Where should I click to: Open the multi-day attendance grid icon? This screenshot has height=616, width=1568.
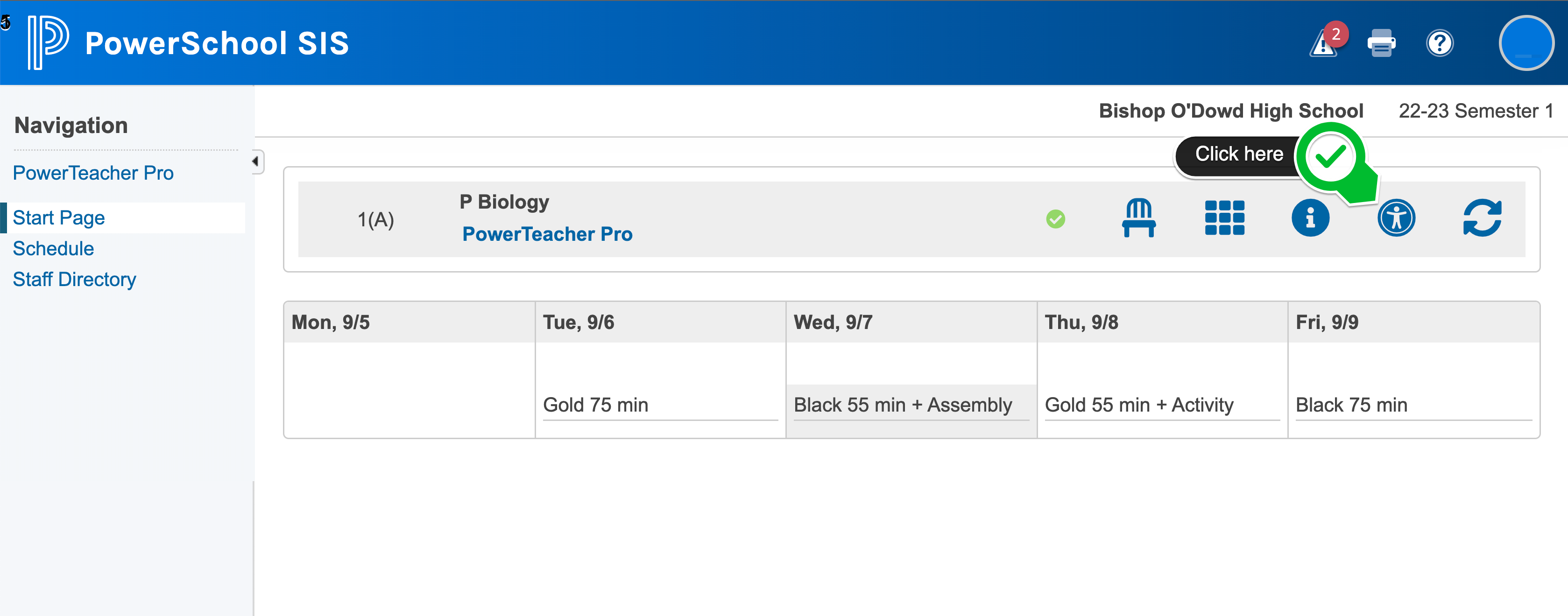(1225, 217)
